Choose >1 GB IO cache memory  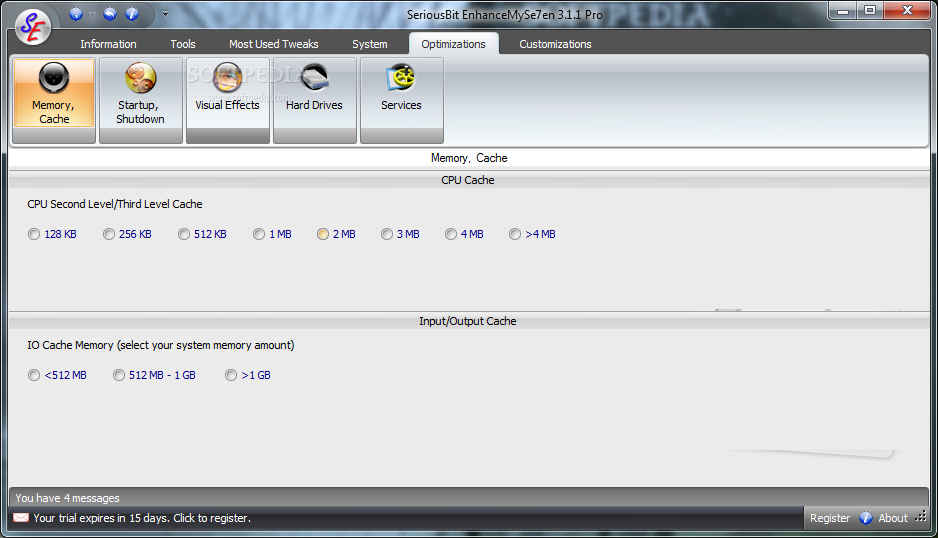pos(248,375)
